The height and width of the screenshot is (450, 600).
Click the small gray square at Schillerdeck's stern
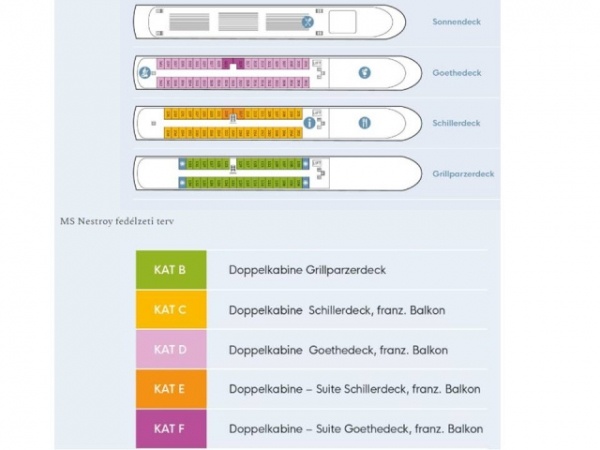pos(153,124)
